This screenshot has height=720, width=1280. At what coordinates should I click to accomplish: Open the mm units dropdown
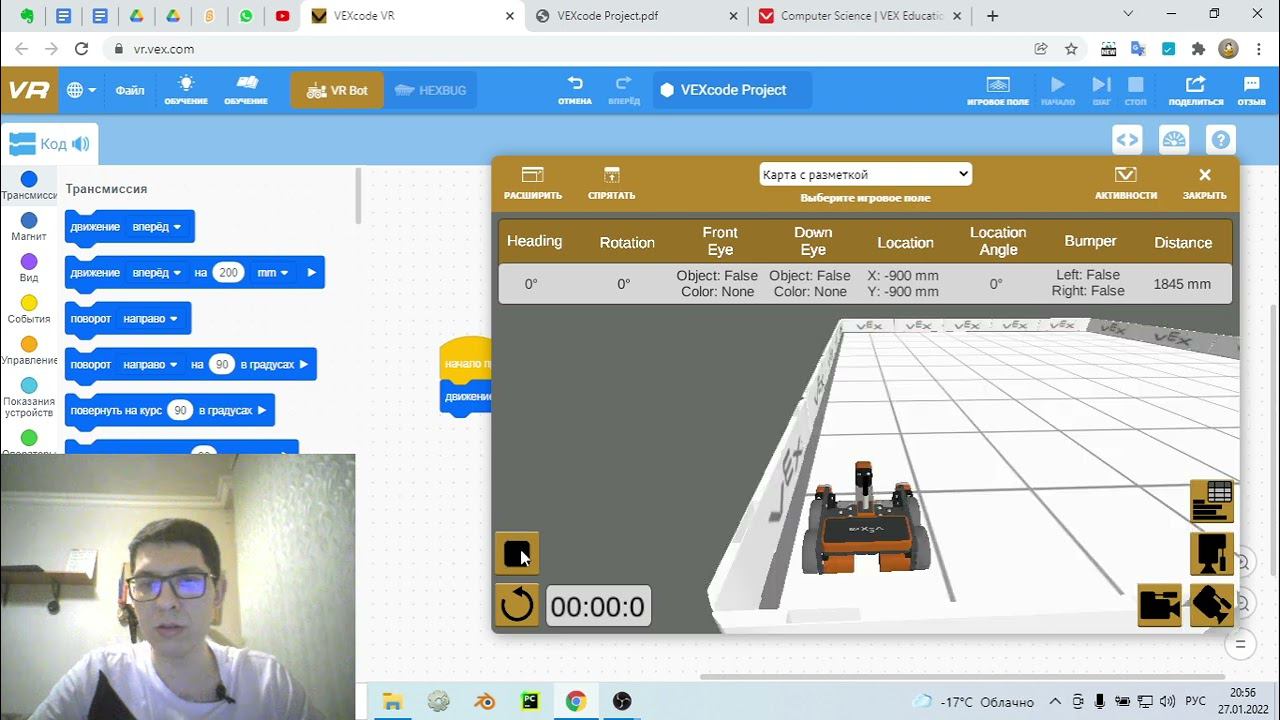[272, 272]
